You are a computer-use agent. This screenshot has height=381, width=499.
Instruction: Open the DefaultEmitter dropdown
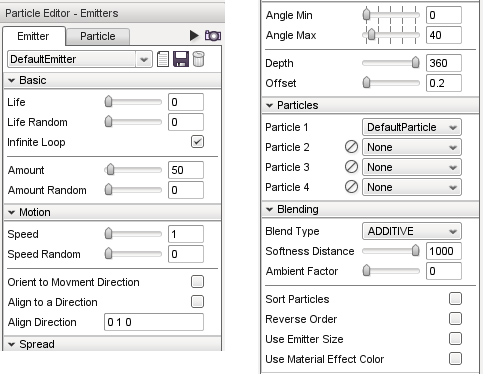[x=80, y=59]
